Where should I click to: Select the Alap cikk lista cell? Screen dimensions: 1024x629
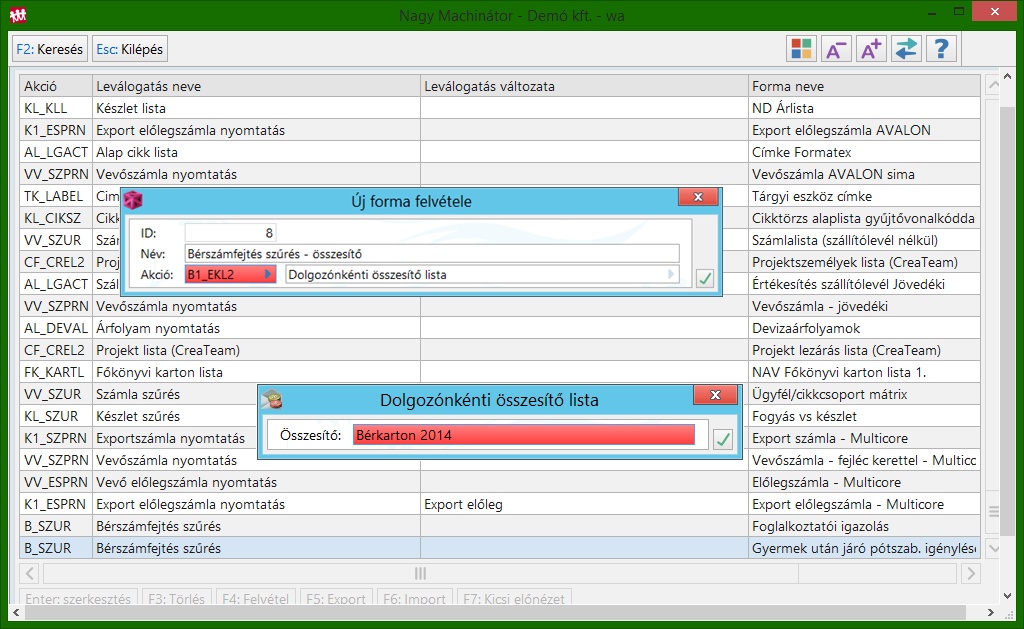(x=256, y=152)
